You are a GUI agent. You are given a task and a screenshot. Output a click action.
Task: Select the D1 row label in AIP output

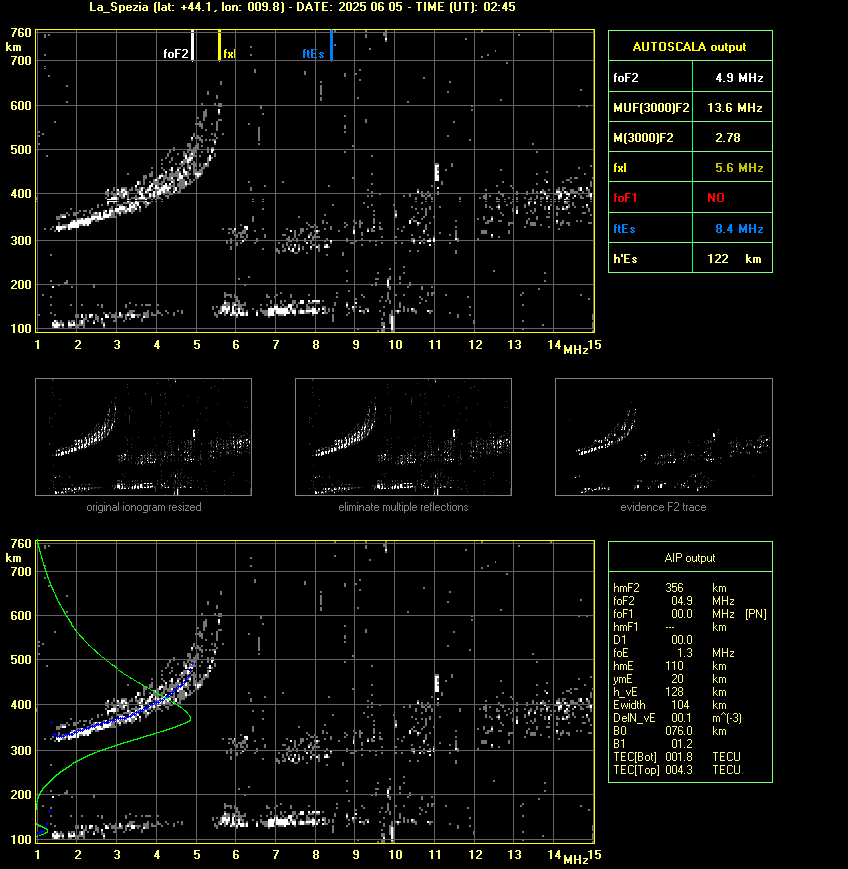(x=620, y=640)
